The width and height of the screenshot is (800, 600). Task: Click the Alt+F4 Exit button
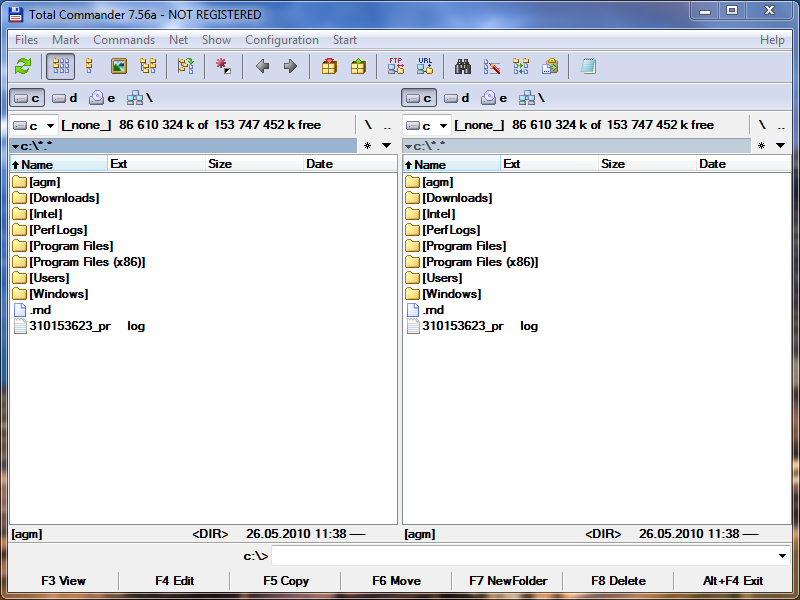tap(733, 581)
